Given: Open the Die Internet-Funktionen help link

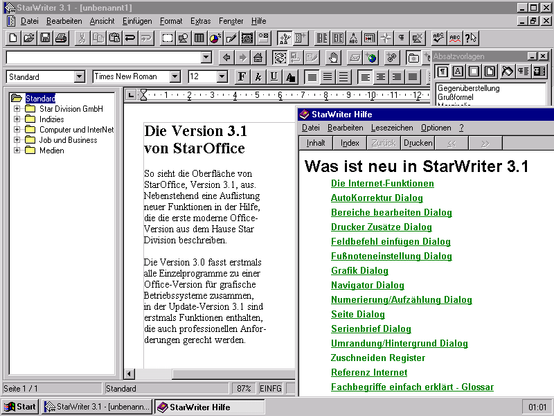Looking at the screenshot, I should [382, 183].
